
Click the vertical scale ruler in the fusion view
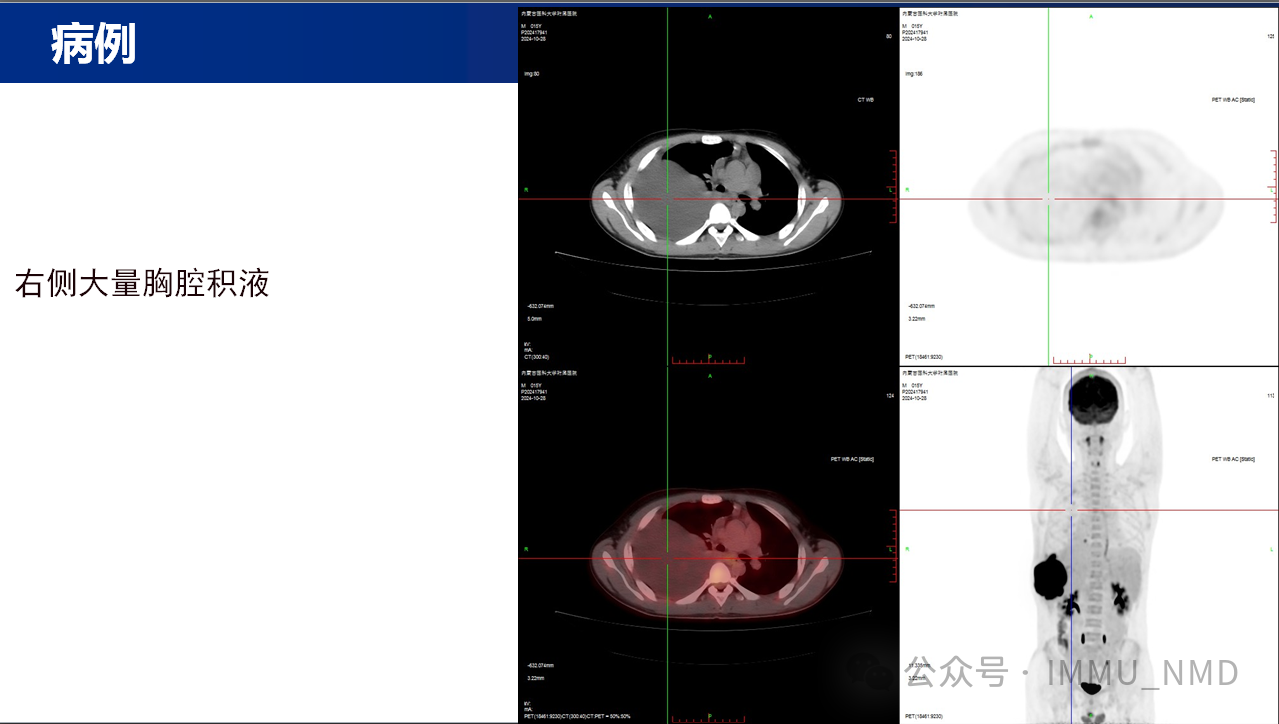[893, 545]
